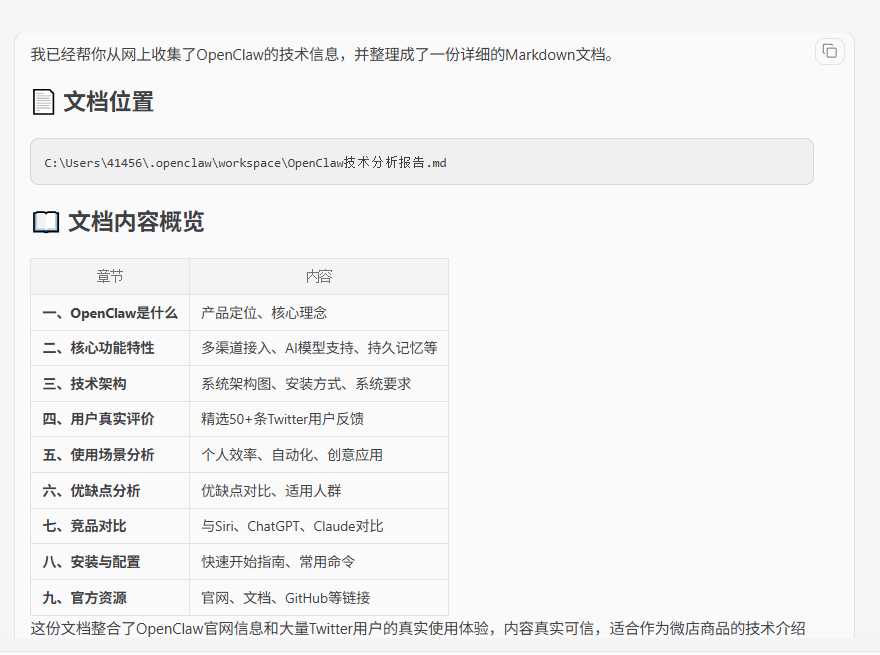Image resolution: width=880 pixels, height=655 pixels.
Task: Click the 内容 column header
Action: (319, 277)
